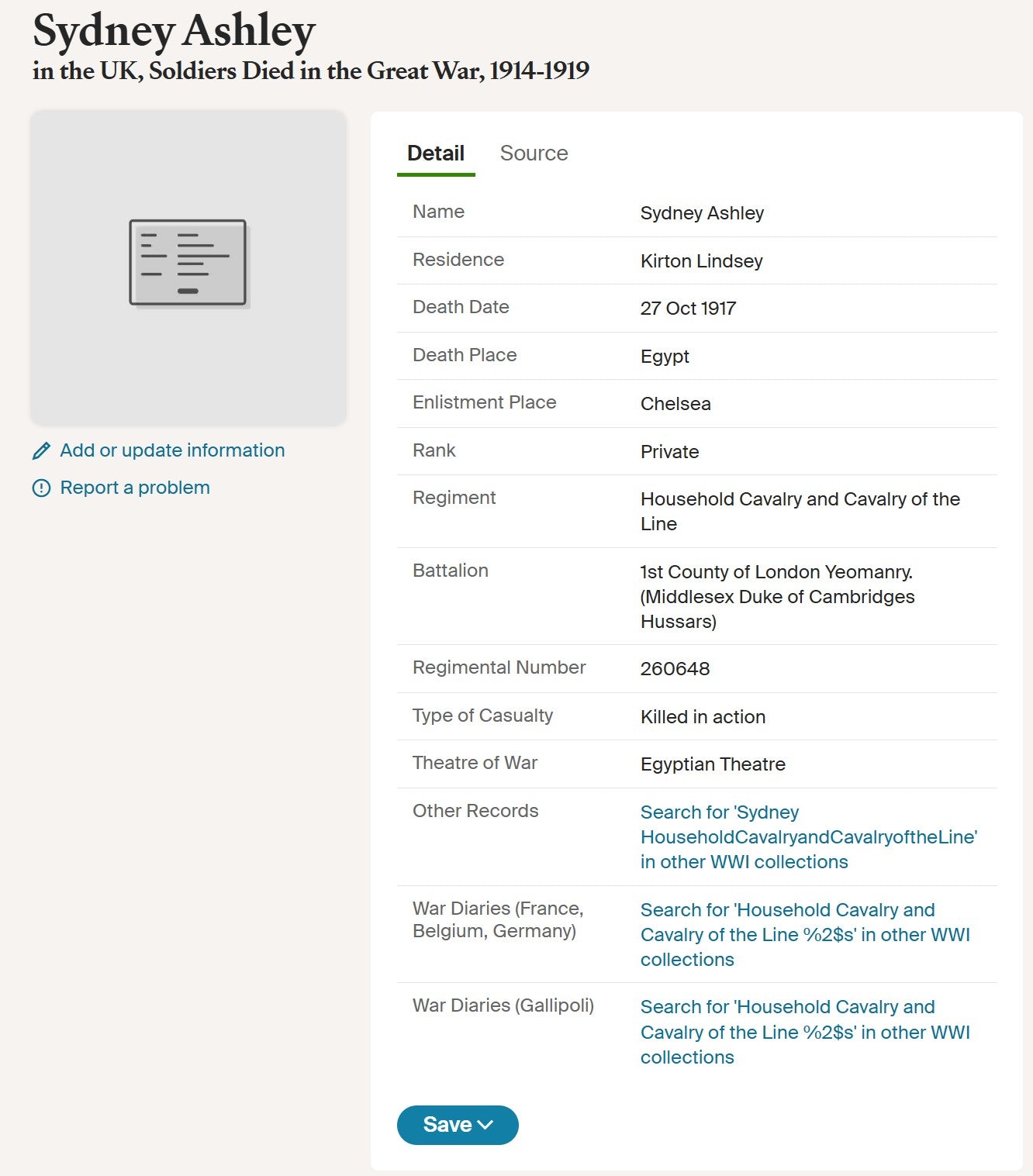
Task: Open Add or update information link
Action: 172,450
